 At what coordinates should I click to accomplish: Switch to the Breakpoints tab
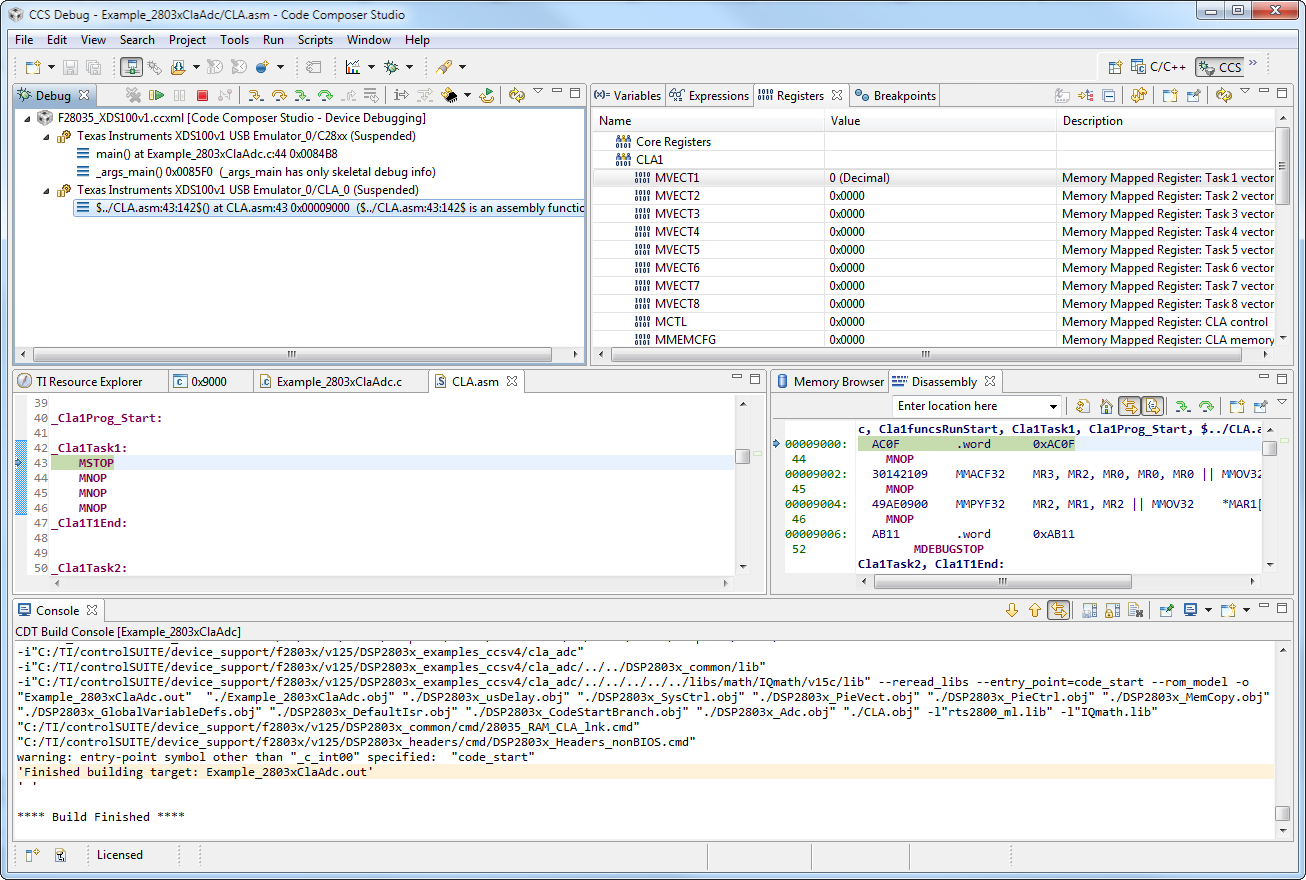click(x=896, y=96)
